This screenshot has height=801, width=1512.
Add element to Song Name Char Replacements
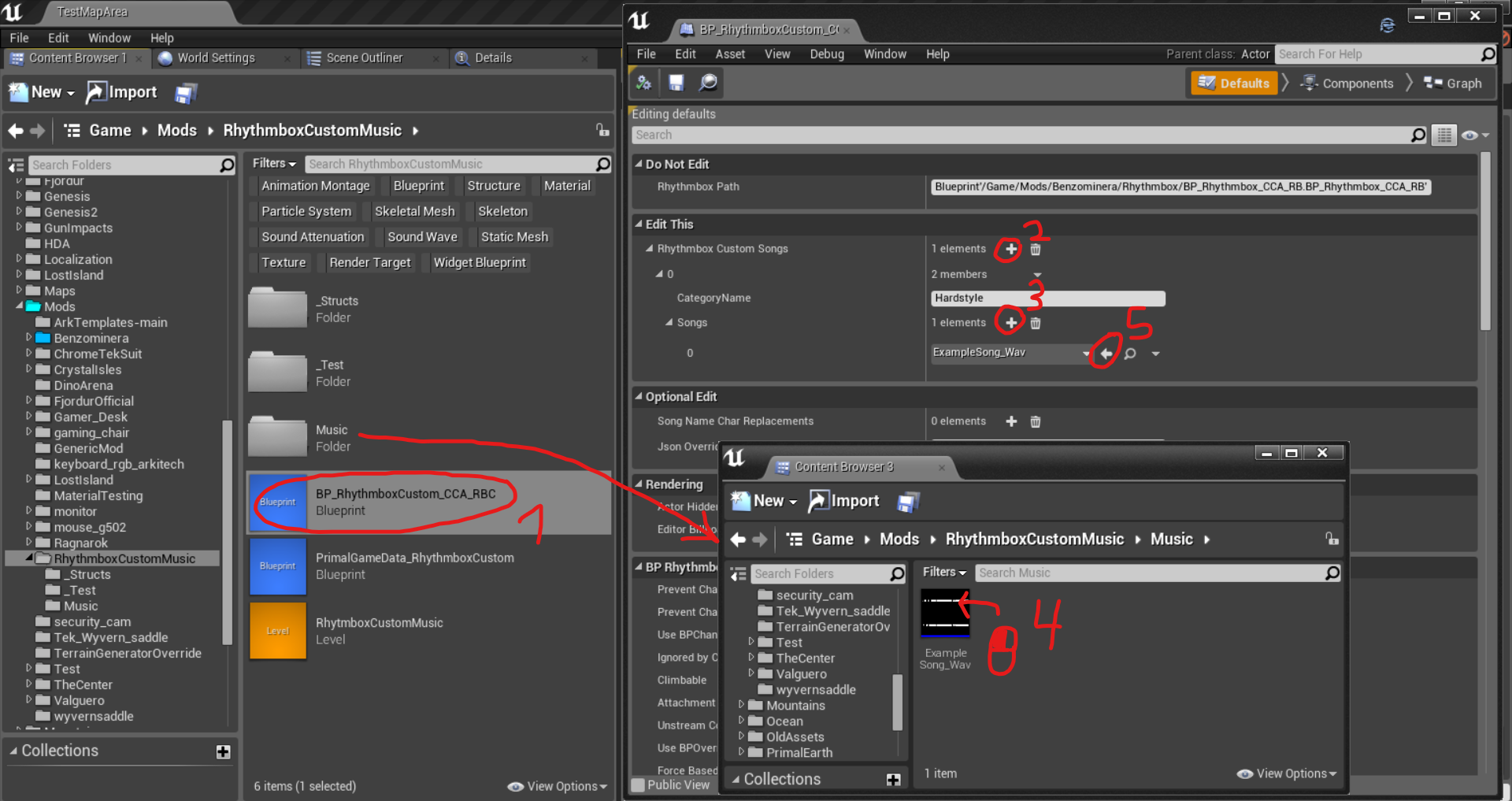(1011, 421)
